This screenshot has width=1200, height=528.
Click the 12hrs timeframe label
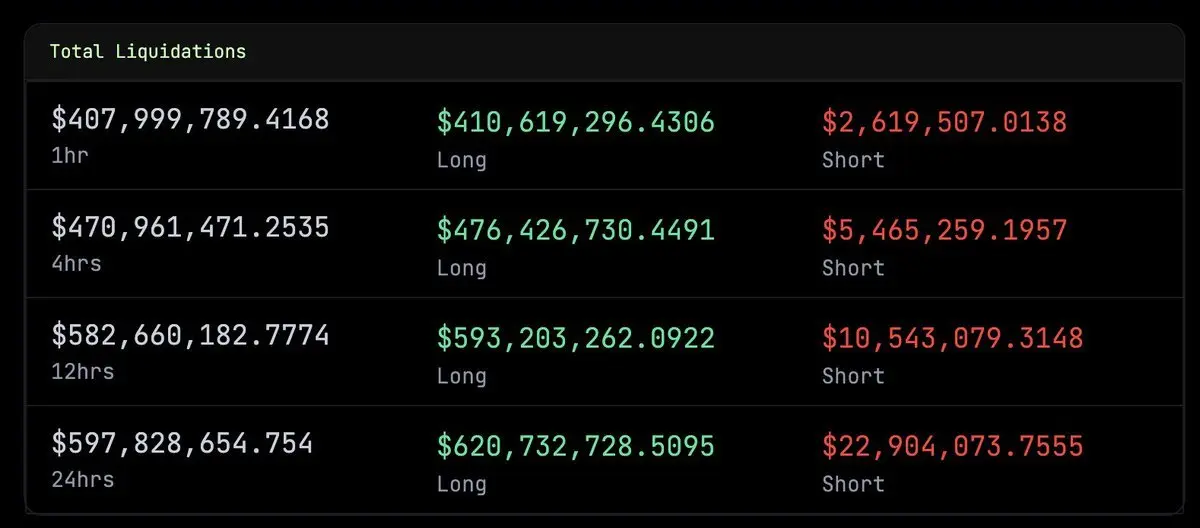tap(83, 372)
